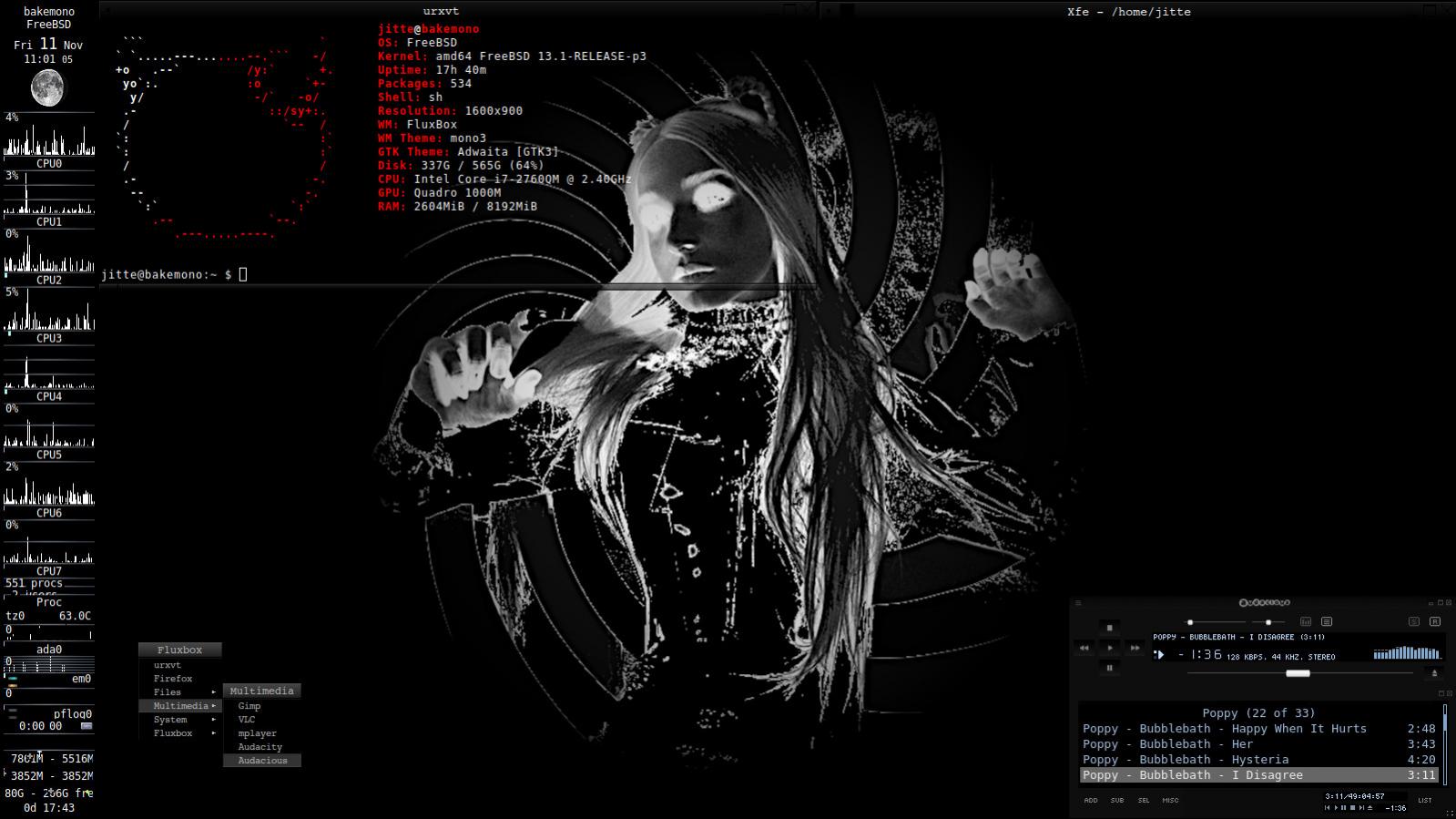
Task: Click the terminal command prompt line
Action: pos(173,274)
